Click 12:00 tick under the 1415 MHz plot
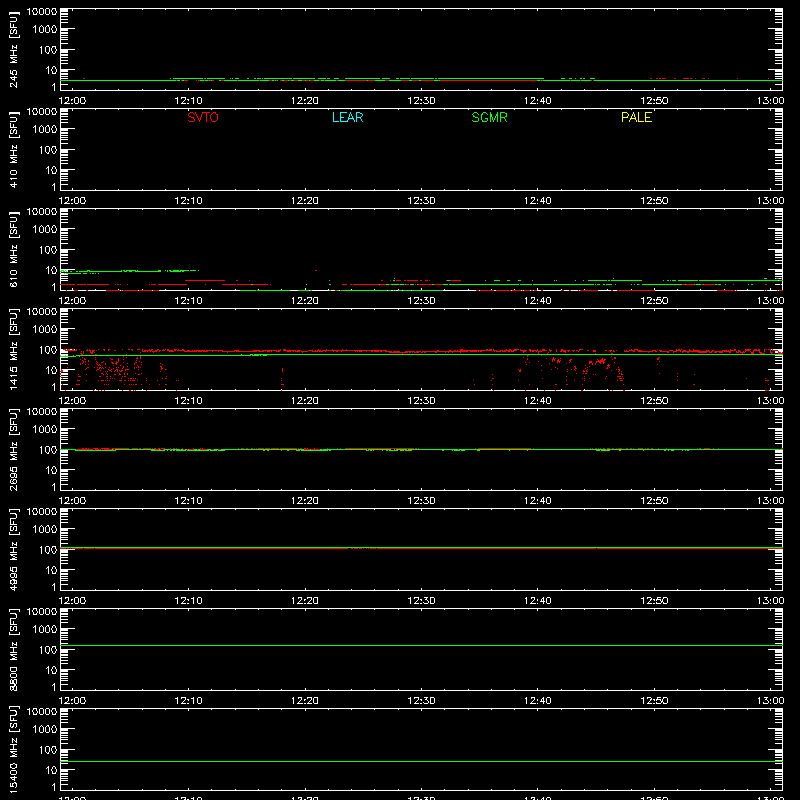800x800 pixels. click(x=72, y=401)
